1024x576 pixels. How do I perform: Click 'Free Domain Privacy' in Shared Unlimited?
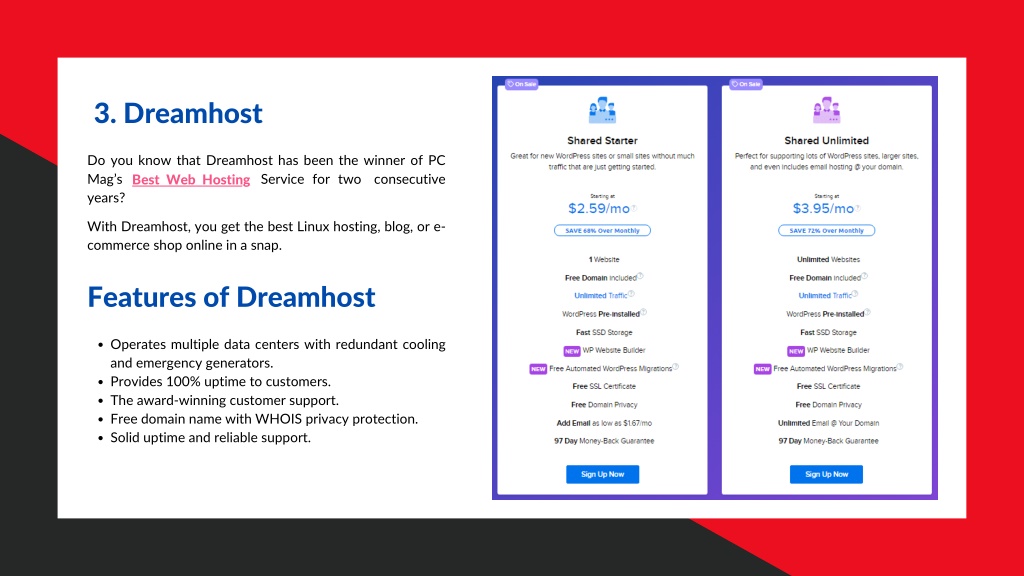point(828,405)
